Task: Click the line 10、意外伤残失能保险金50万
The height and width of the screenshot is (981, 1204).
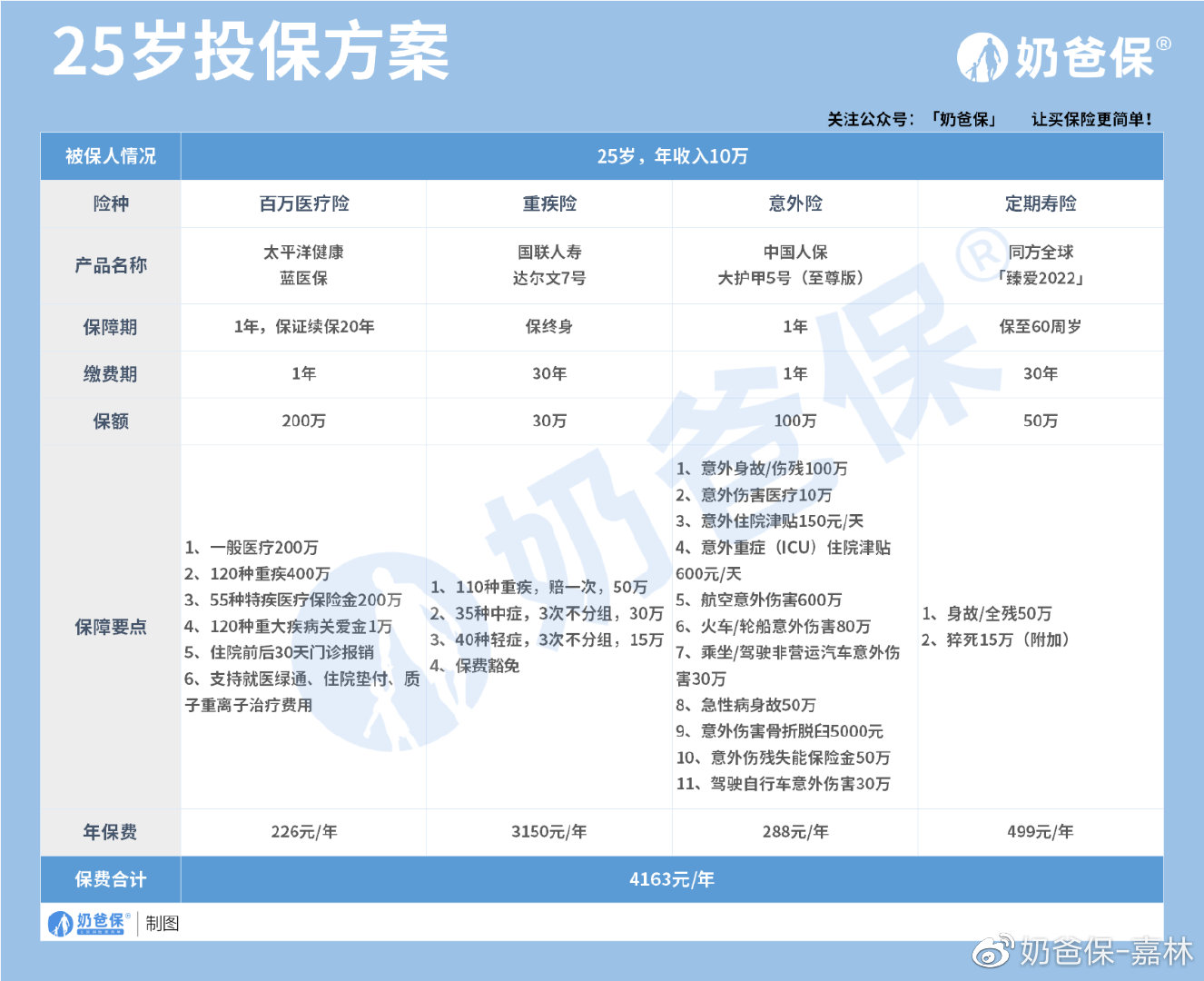Action: pyautogui.click(x=784, y=758)
